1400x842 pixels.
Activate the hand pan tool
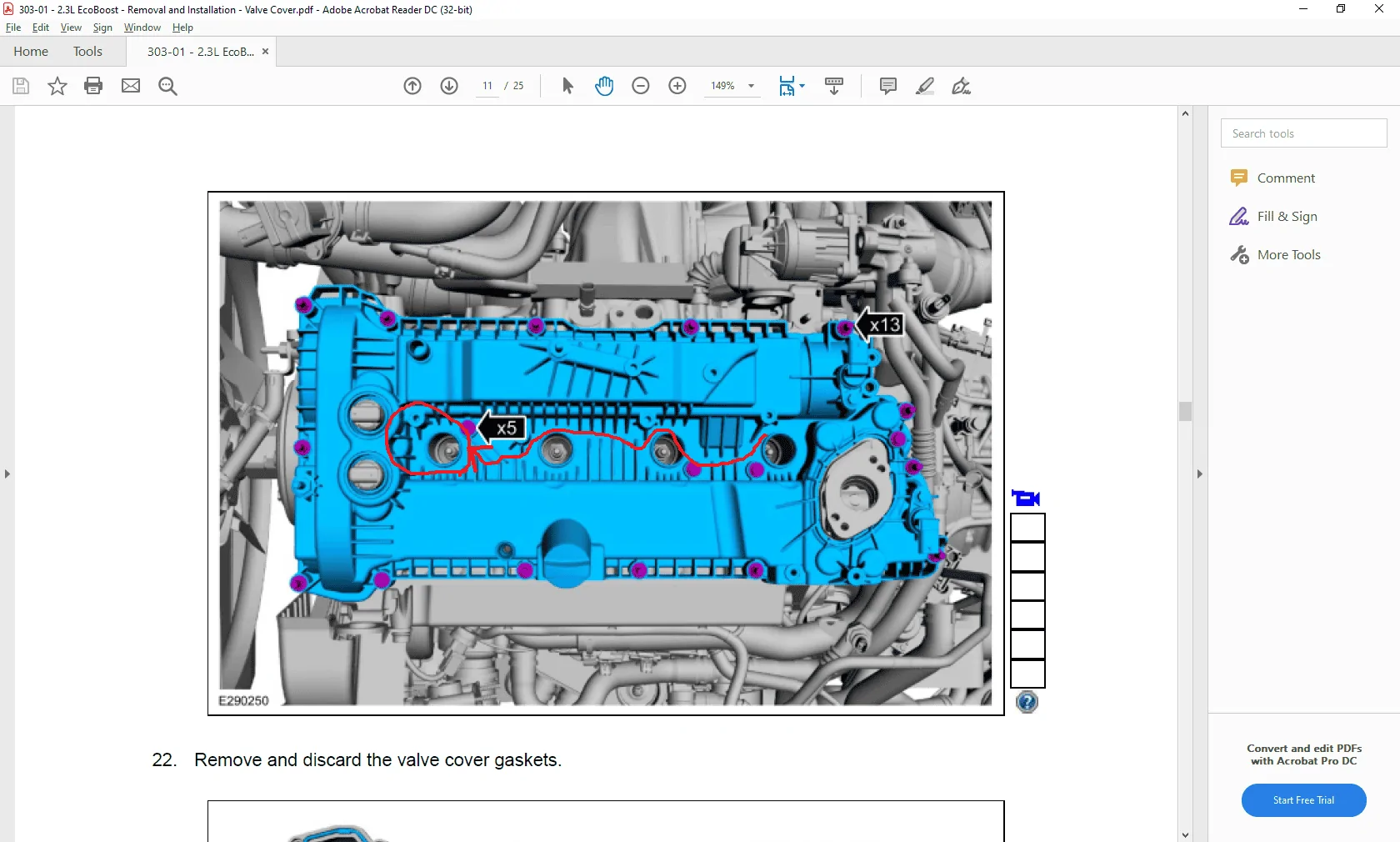point(604,86)
